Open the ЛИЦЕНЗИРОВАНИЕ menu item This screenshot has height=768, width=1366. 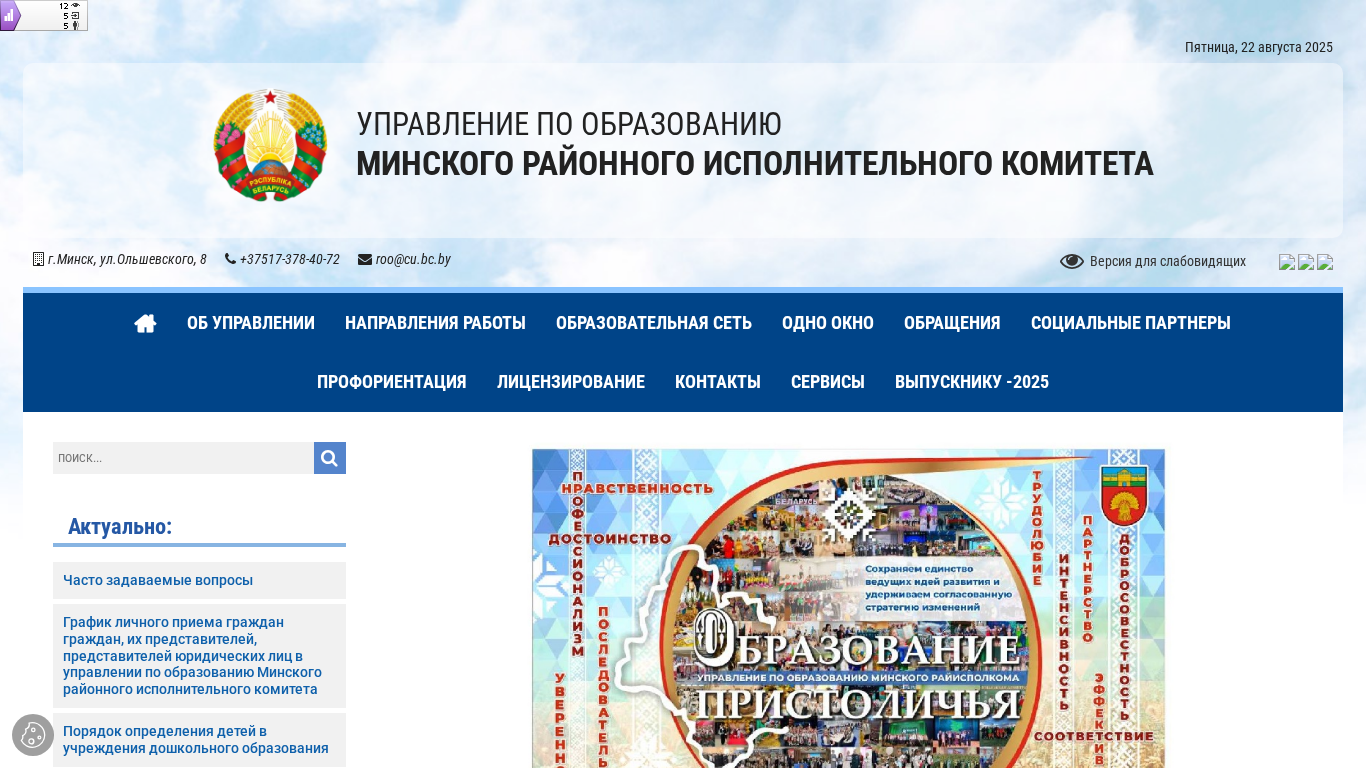click(x=571, y=382)
